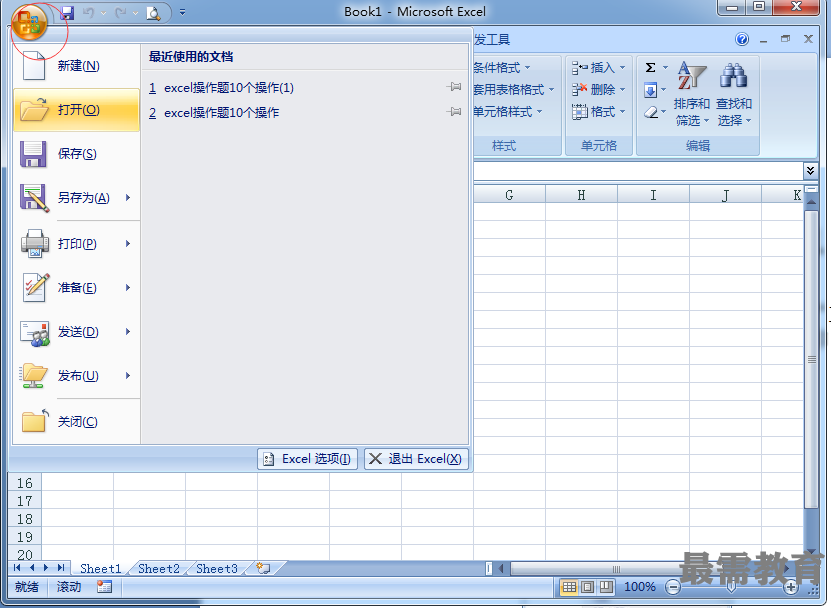Click the Insert Worksheet tab icon
Image resolution: width=831 pixels, height=608 pixels.
(x=264, y=568)
